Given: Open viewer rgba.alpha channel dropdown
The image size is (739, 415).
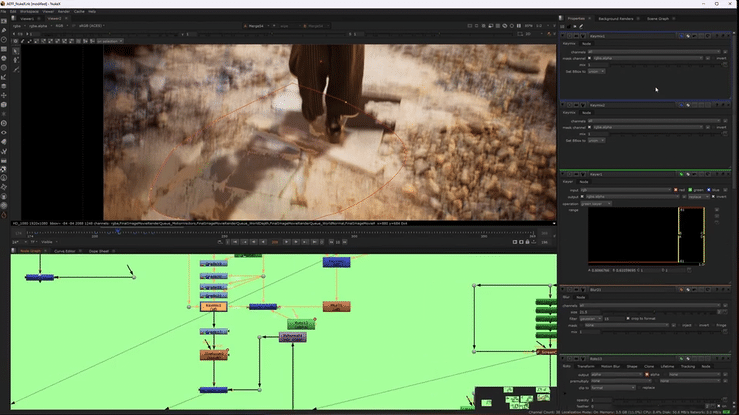Looking at the screenshot, I should 40,26.
